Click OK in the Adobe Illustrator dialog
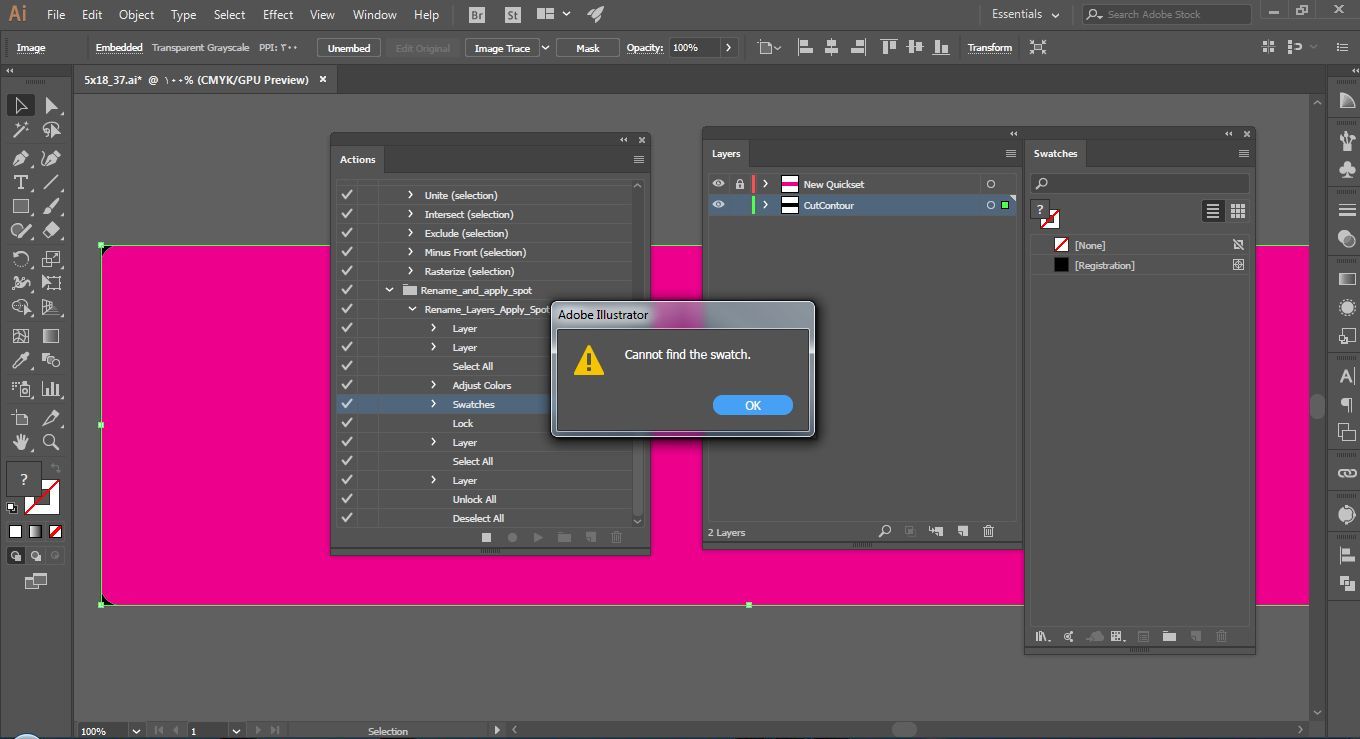This screenshot has height=739, width=1360. point(753,405)
